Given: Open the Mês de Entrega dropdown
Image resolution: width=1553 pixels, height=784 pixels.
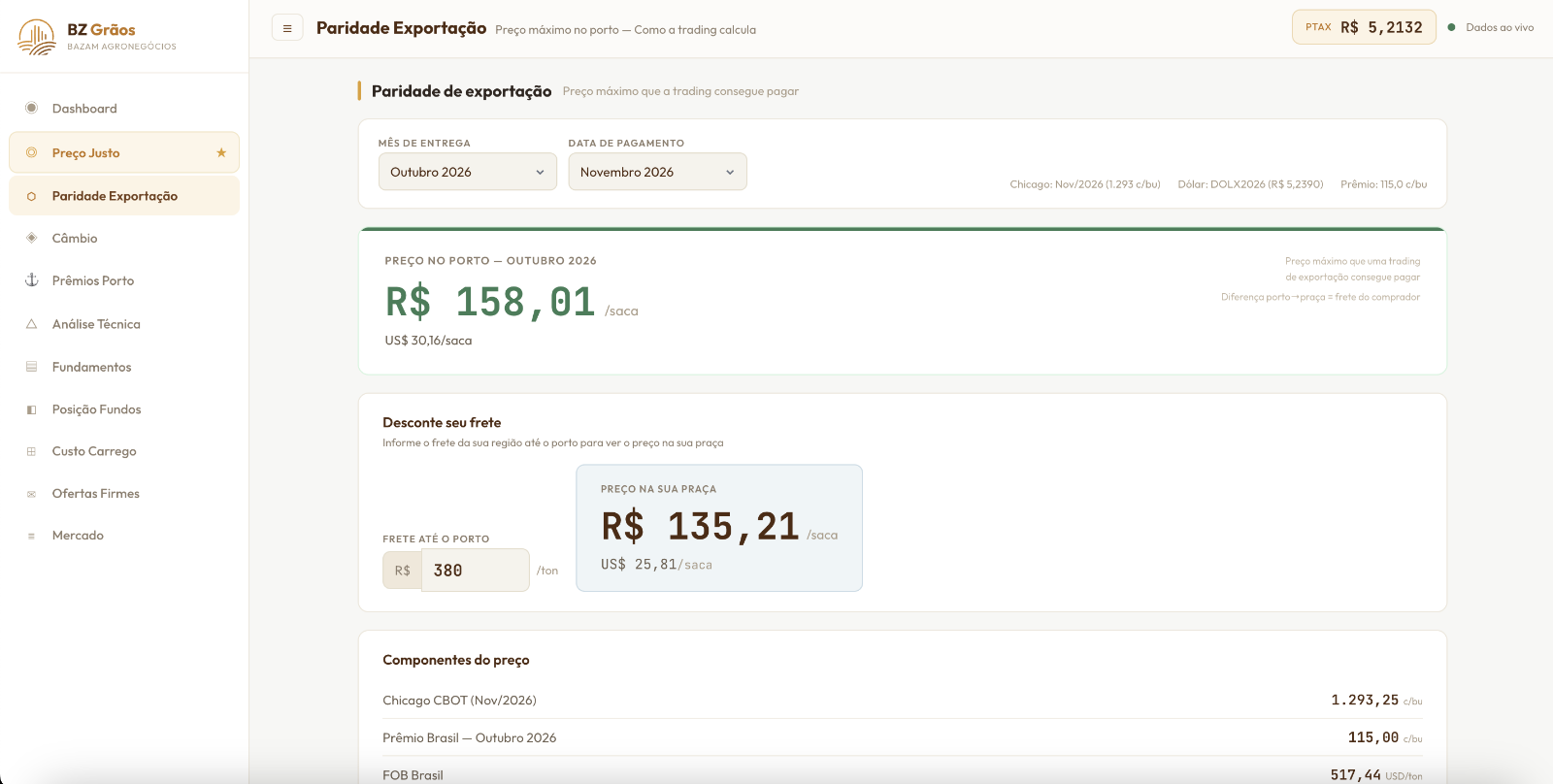Looking at the screenshot, I should [x=468, y=172].
